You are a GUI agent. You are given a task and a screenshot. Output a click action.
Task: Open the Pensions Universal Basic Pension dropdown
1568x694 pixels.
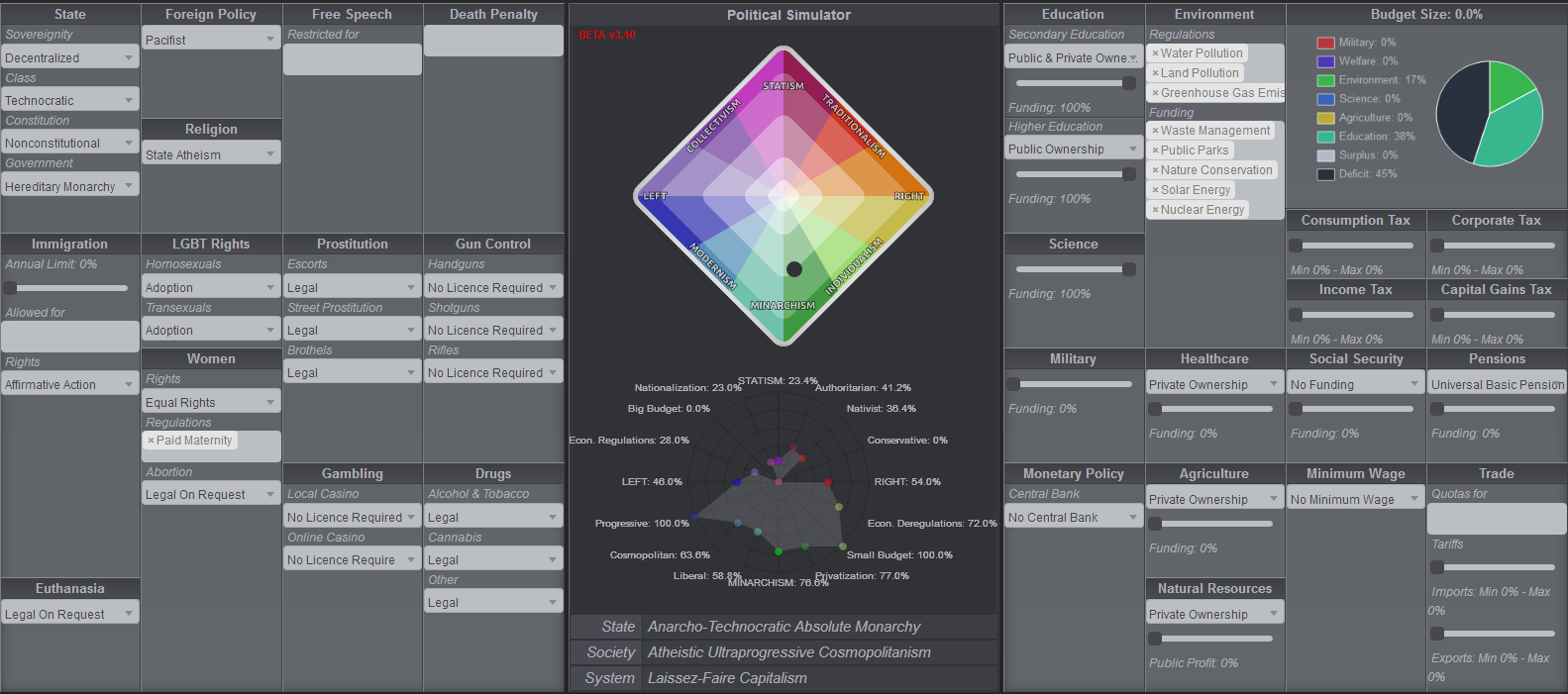point(1497,384)
